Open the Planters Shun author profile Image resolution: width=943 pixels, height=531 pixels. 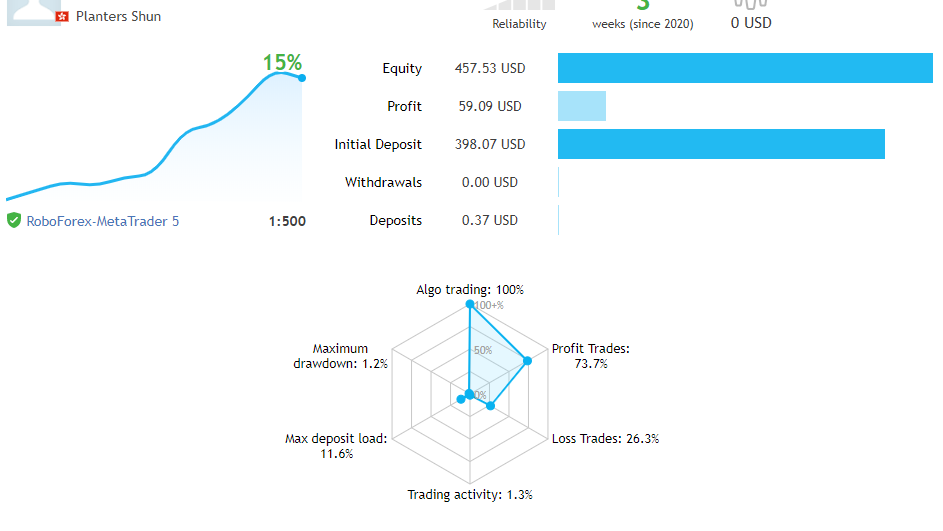coord(118,17)
